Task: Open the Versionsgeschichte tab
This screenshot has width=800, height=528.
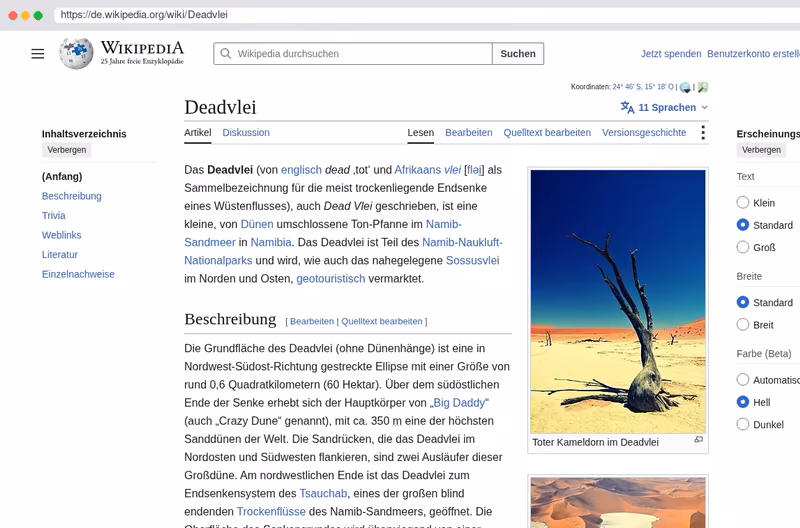Action: [x=644, y=133]
